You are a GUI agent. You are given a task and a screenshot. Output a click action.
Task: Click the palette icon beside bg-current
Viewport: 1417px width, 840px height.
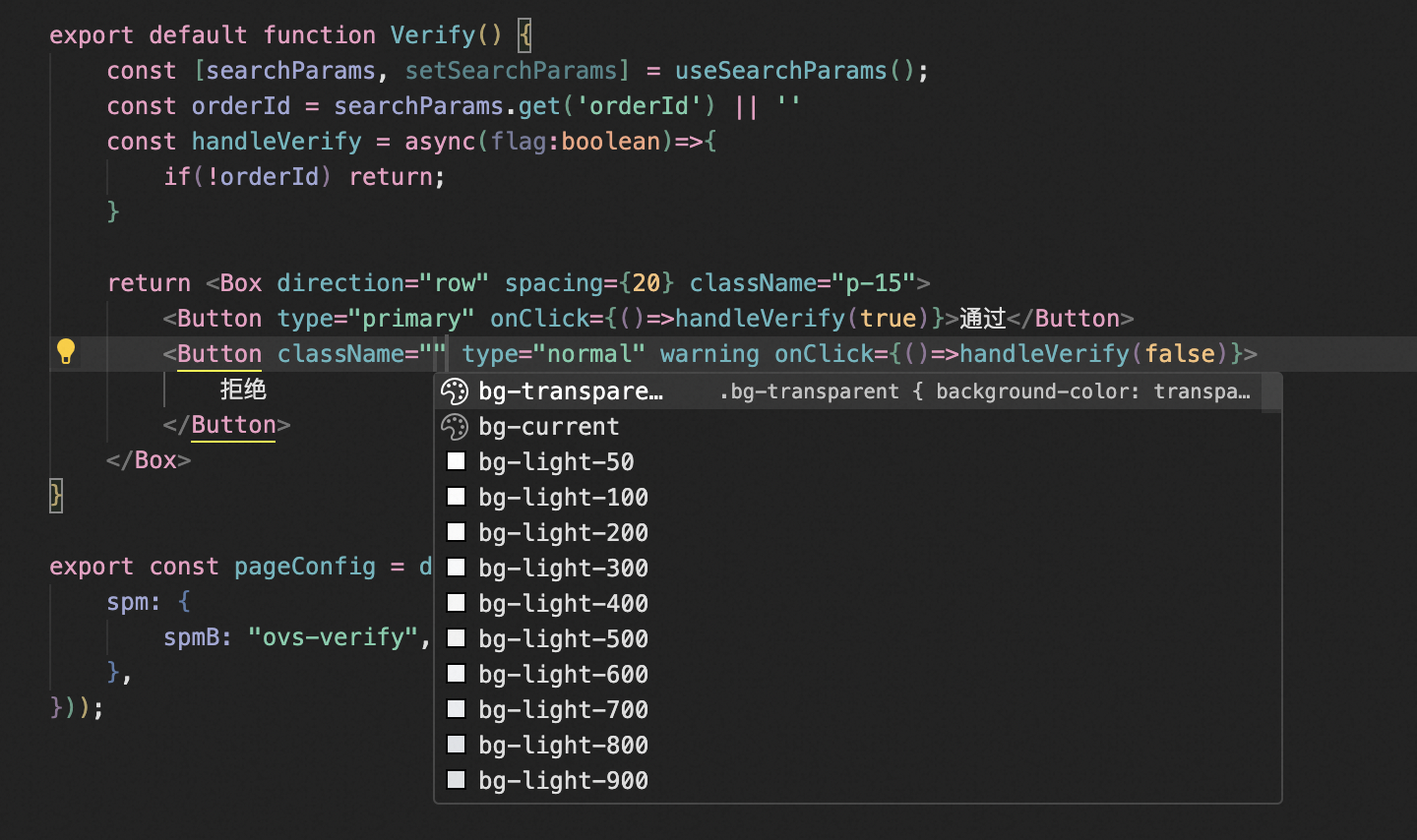pos(455,427)
